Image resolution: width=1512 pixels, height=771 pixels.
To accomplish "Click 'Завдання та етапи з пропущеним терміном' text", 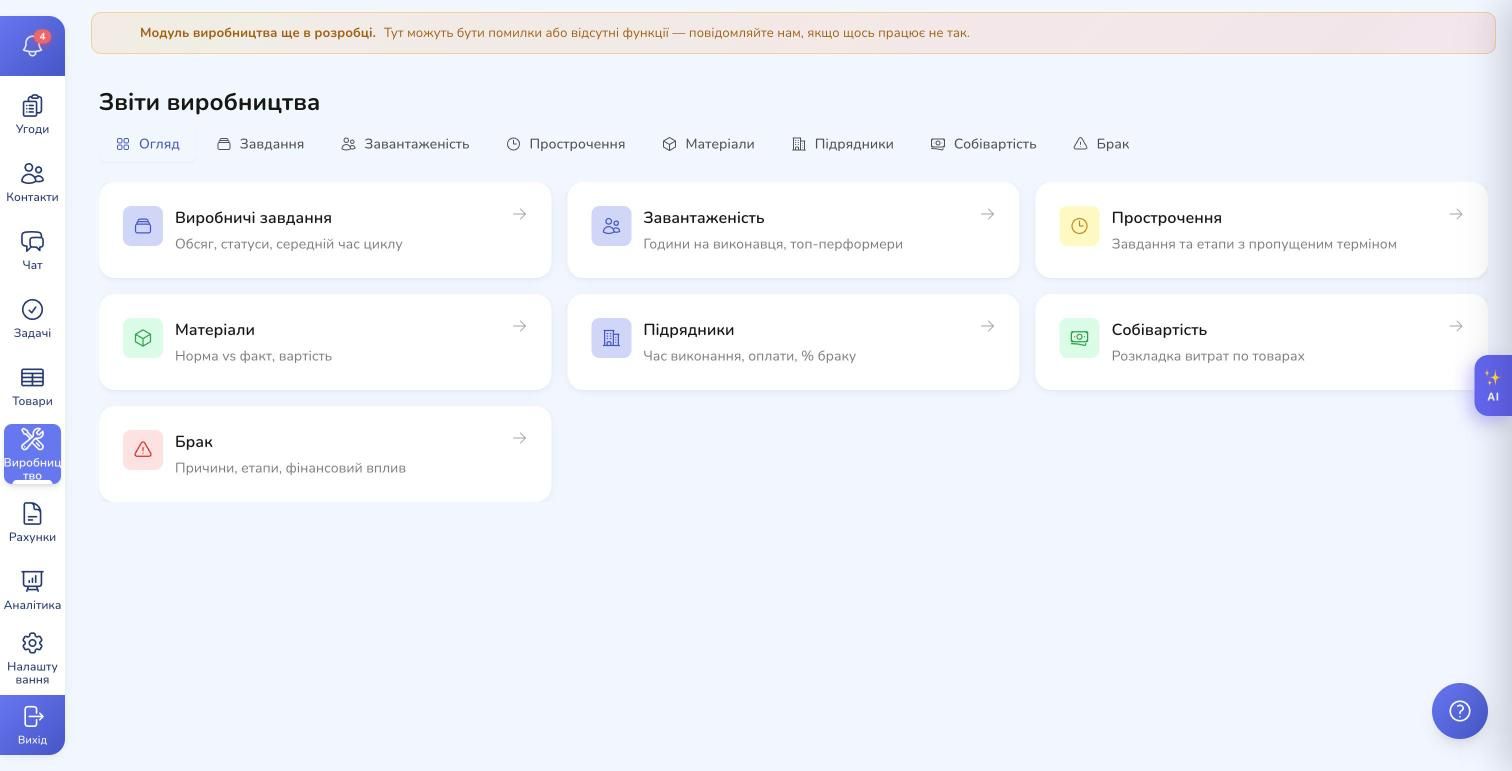I will tap(1254, 244).
